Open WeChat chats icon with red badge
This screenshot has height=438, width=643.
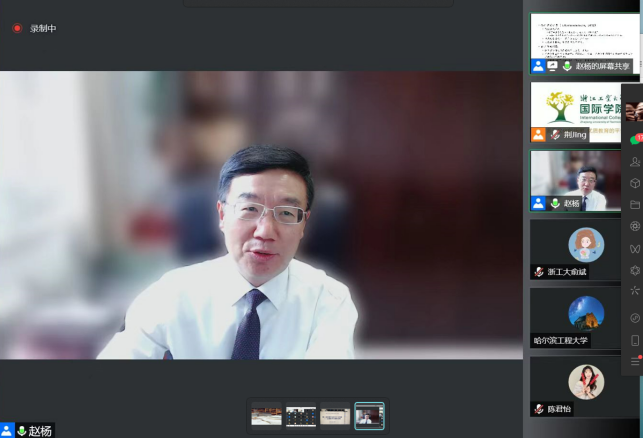(635, 139)
